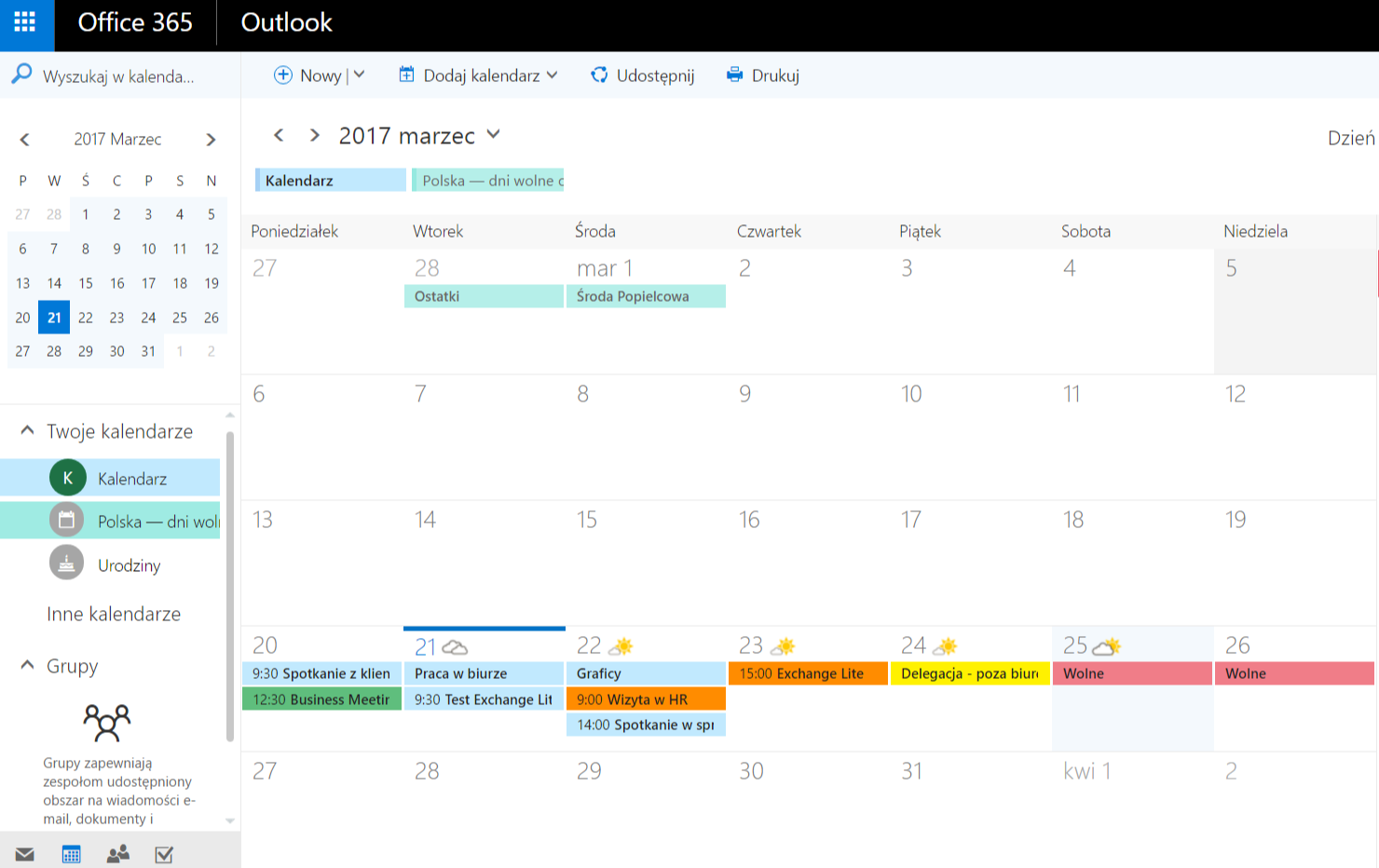
Task: Toggle Polska dni wolne calendar visibility
Action: (67, 521)
